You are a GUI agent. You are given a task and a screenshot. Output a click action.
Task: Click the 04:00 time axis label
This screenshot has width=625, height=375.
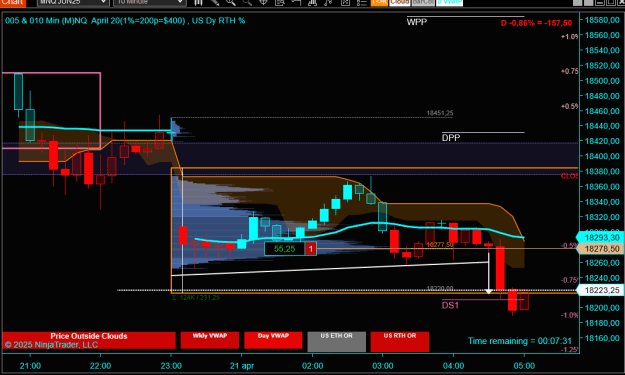[454, 366]
